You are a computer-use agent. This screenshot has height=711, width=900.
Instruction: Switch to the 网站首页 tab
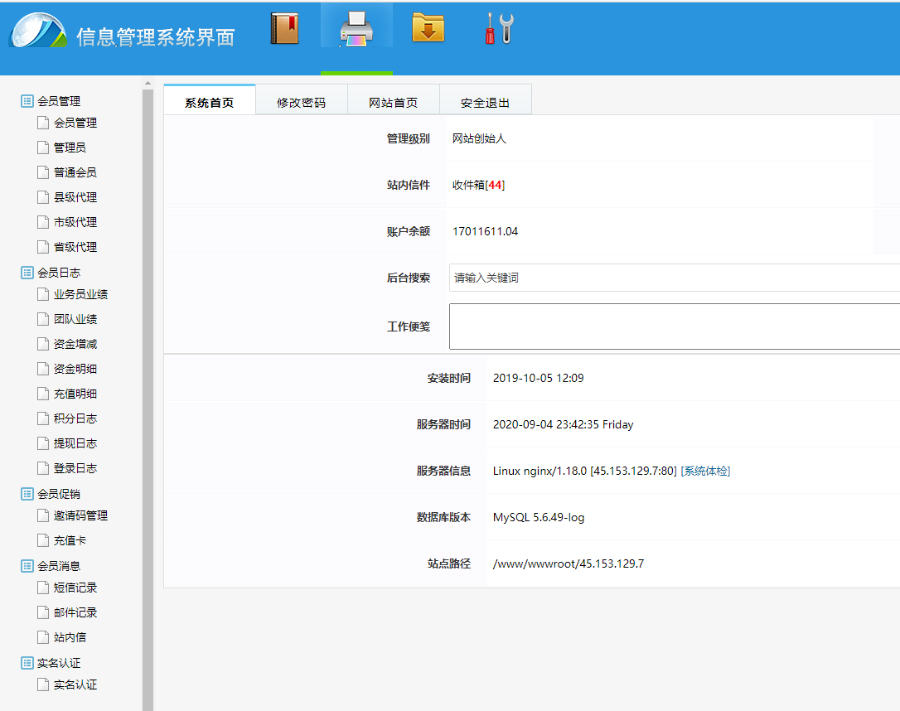393,102
